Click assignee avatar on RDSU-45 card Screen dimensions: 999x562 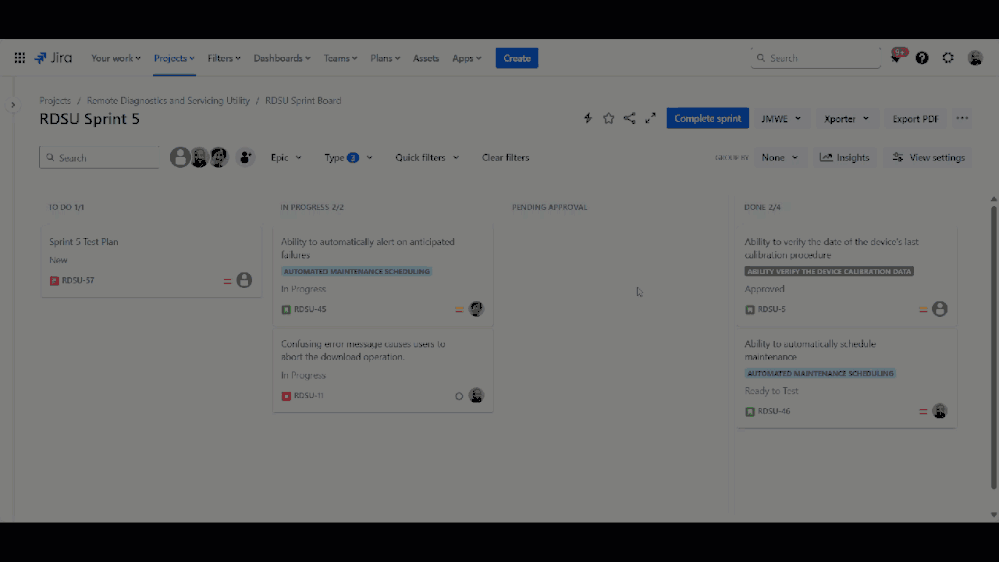tap(476, 309)
